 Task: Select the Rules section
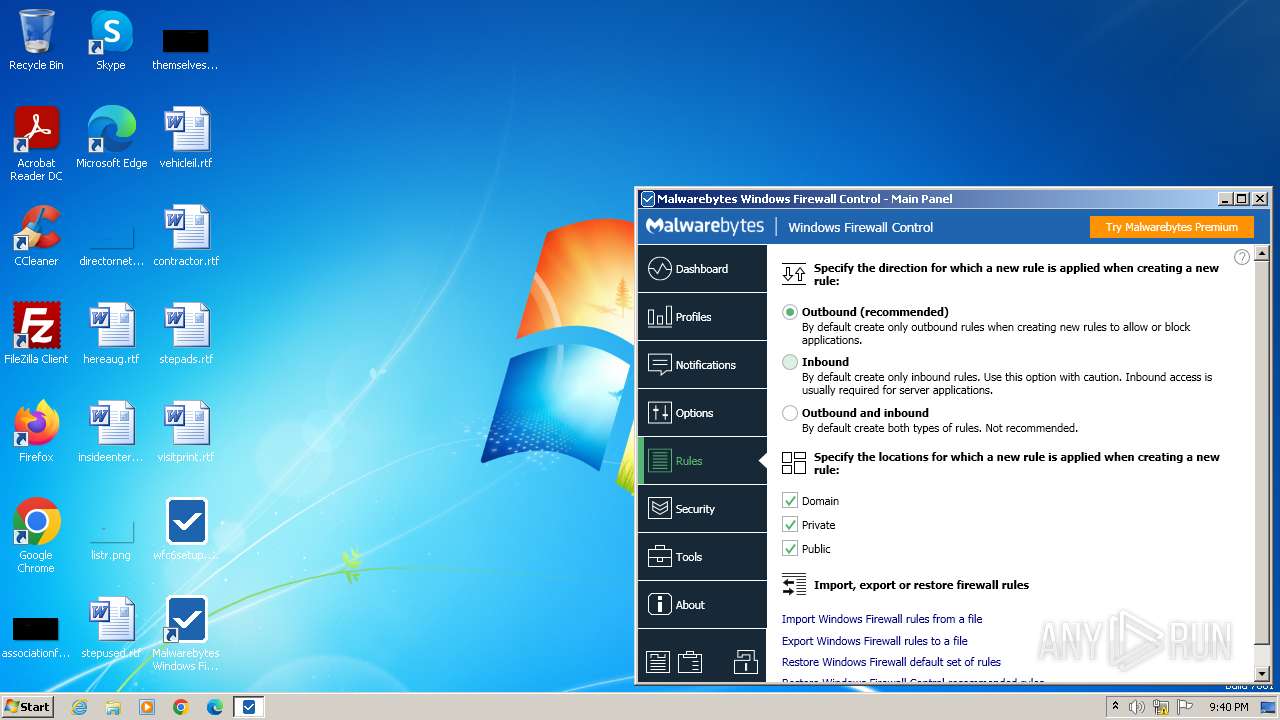702,461
